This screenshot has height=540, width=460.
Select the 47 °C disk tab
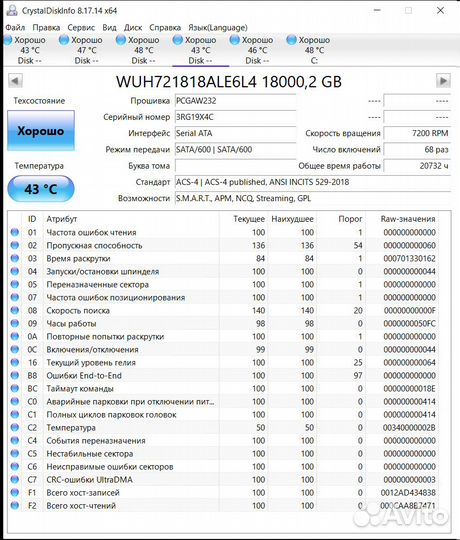[86, 50]
